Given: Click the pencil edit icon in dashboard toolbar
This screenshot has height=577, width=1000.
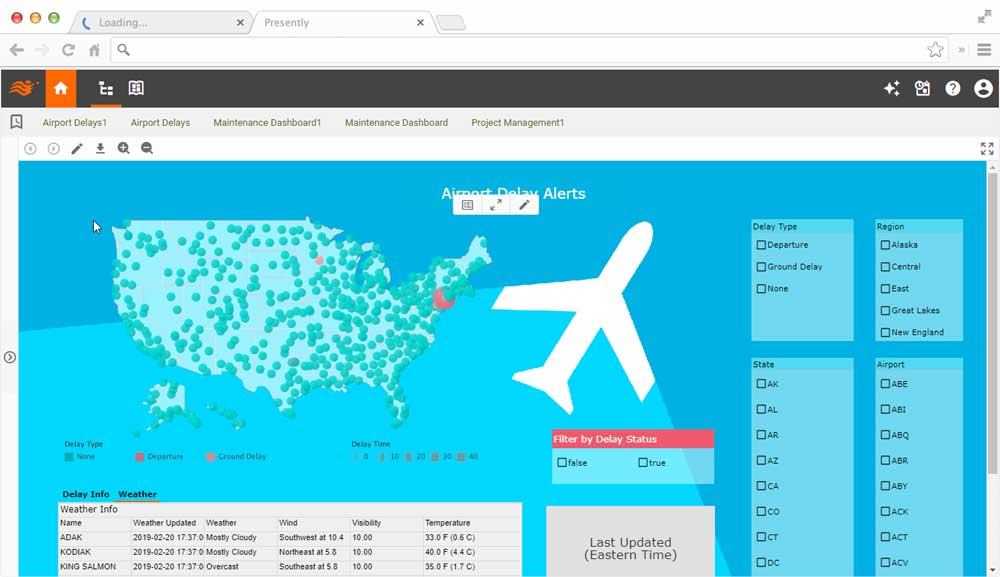Looking at the screenshot, I should click(x=77, y=149).
